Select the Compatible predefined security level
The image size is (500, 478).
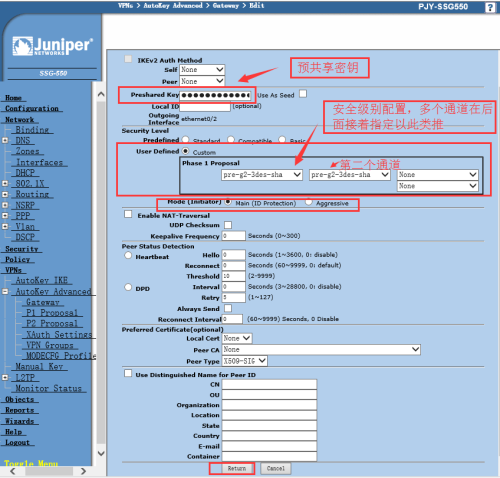(x=231, y=140)
